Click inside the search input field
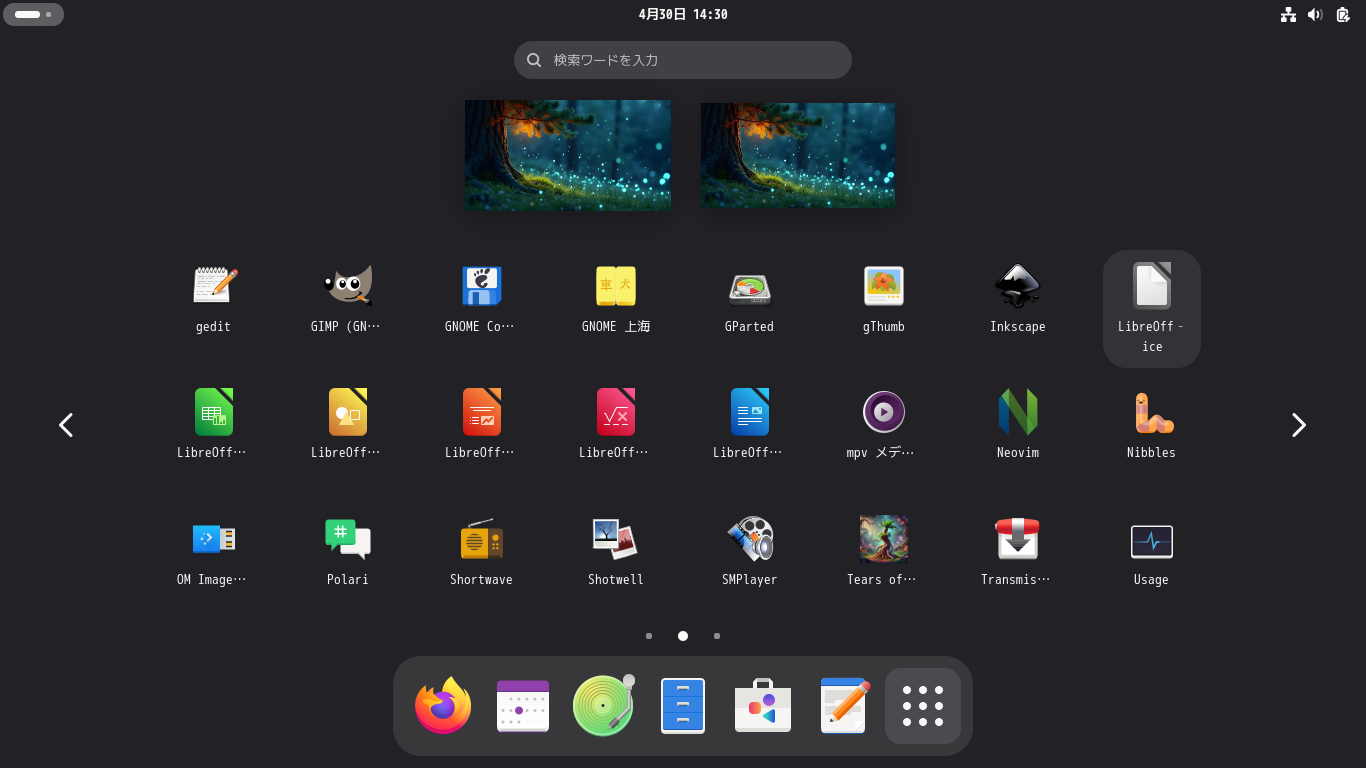The image size is (1366, 768). pyautogui.click(x=683, y=60)
